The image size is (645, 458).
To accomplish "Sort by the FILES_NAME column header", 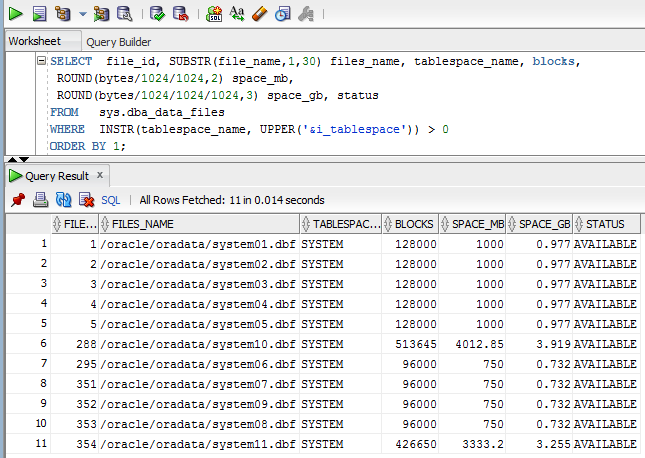I will click(x=200, y=224).
